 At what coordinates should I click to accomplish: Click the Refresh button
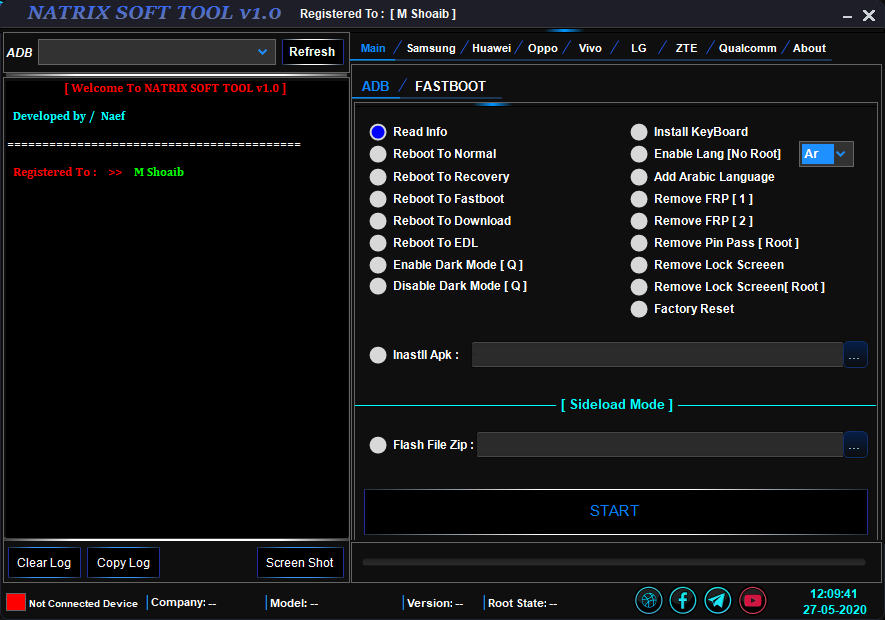coord(312,52)
